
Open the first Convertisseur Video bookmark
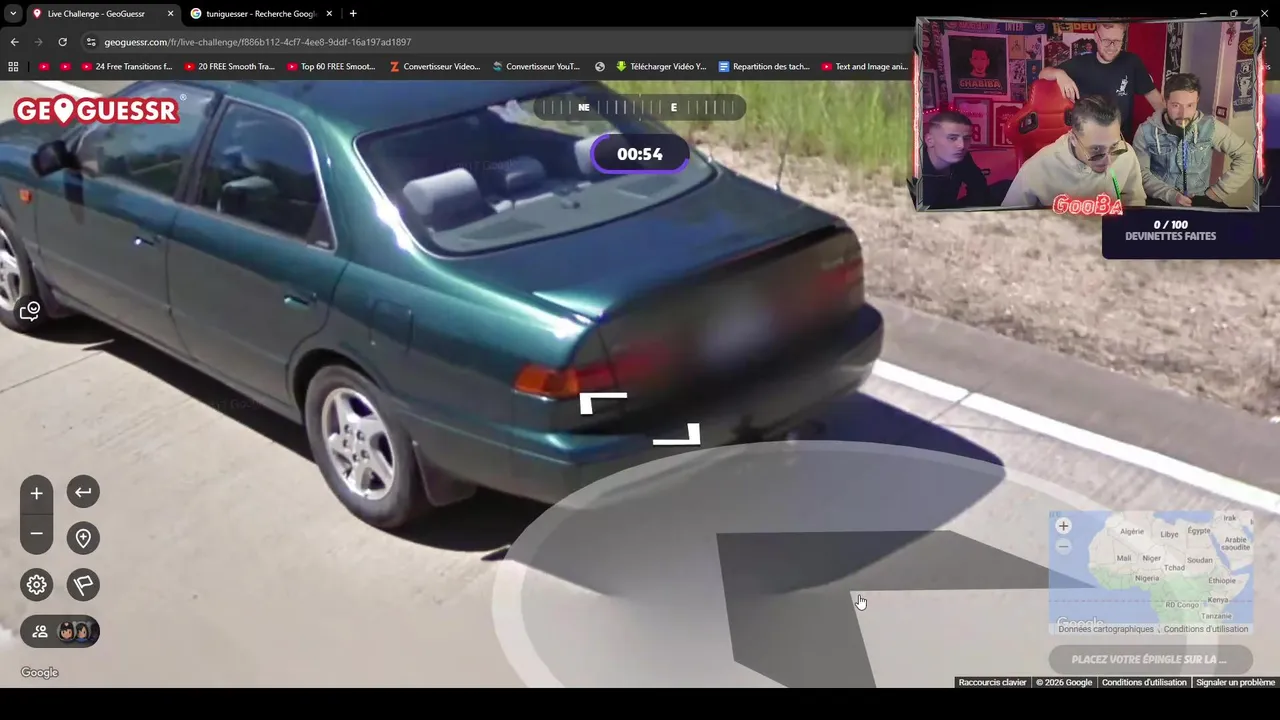coord(435,67)
